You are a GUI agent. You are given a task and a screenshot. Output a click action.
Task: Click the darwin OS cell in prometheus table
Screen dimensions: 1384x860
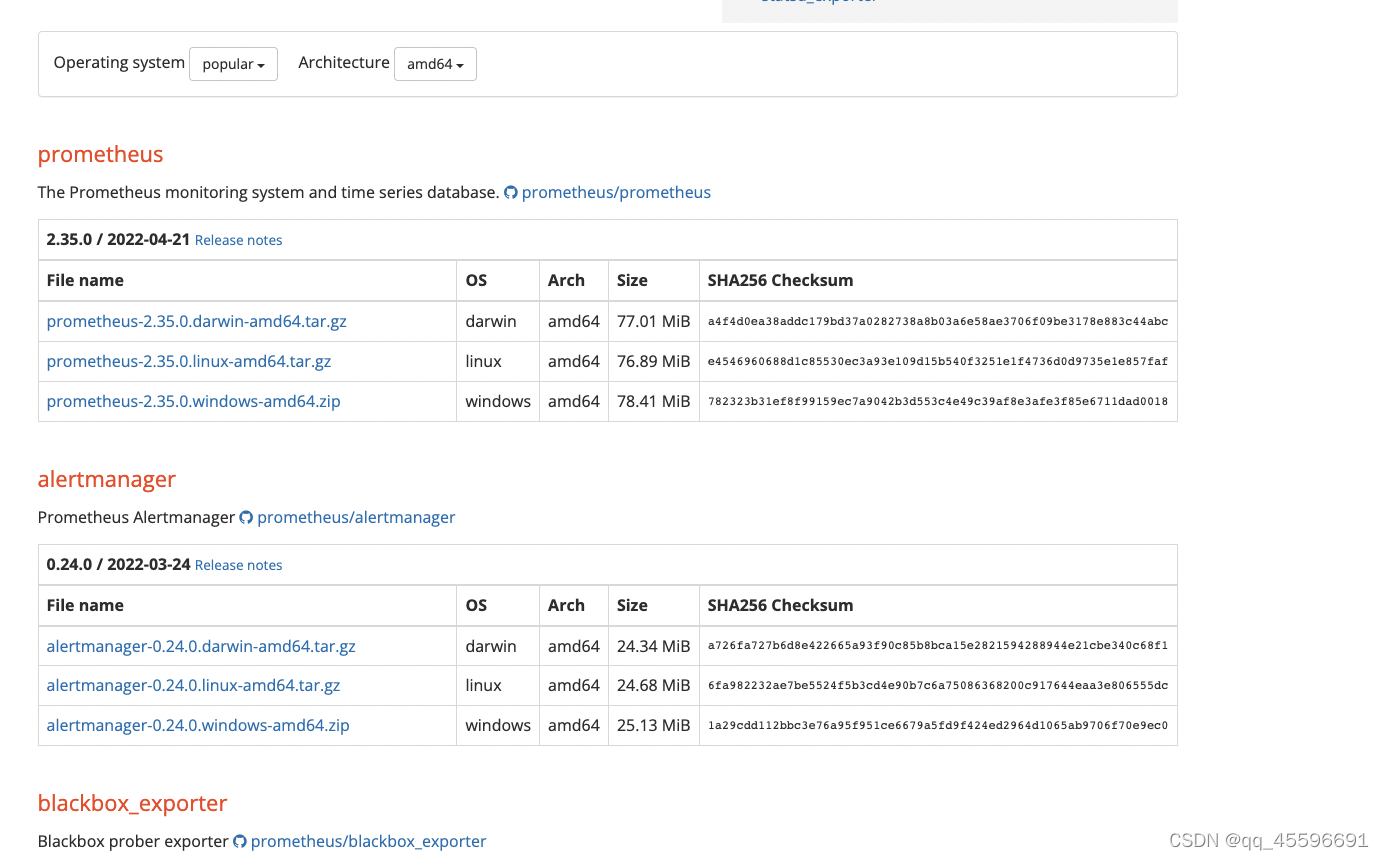(x=498, y=321)
